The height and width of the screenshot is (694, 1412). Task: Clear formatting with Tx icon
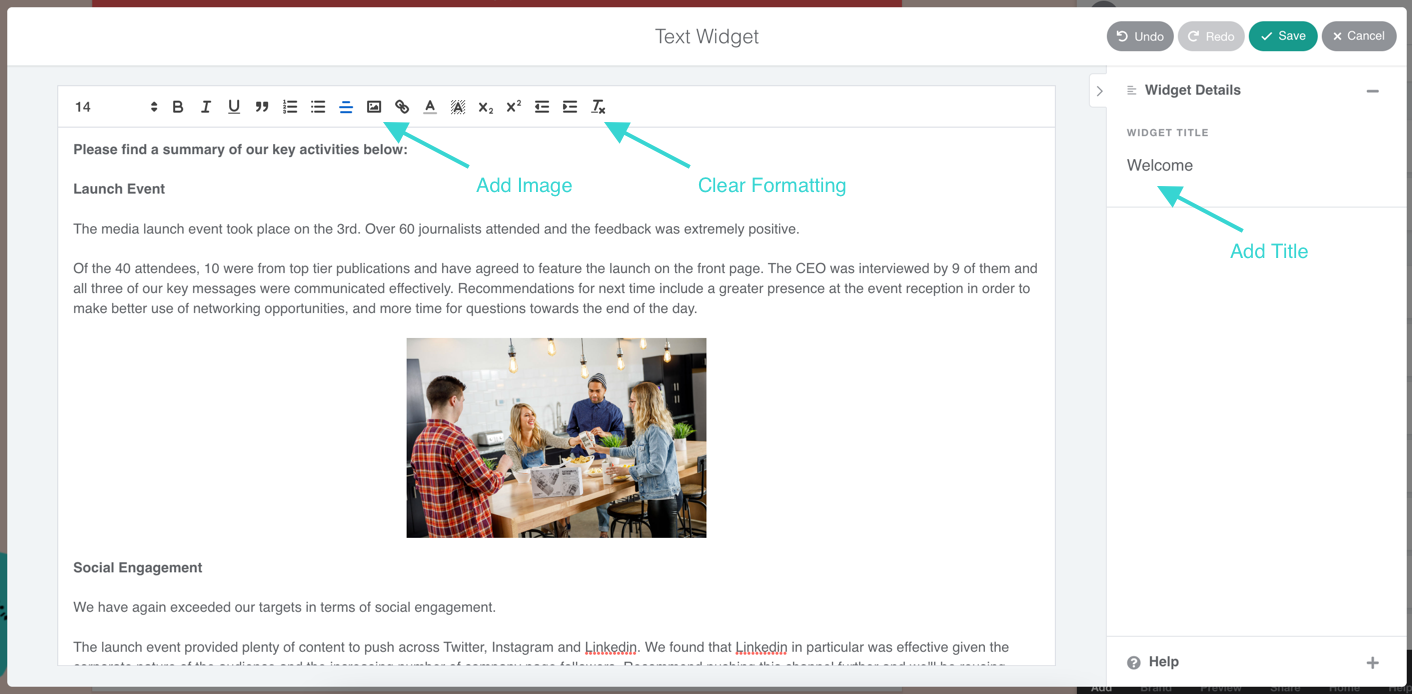(x=598, y=107)
